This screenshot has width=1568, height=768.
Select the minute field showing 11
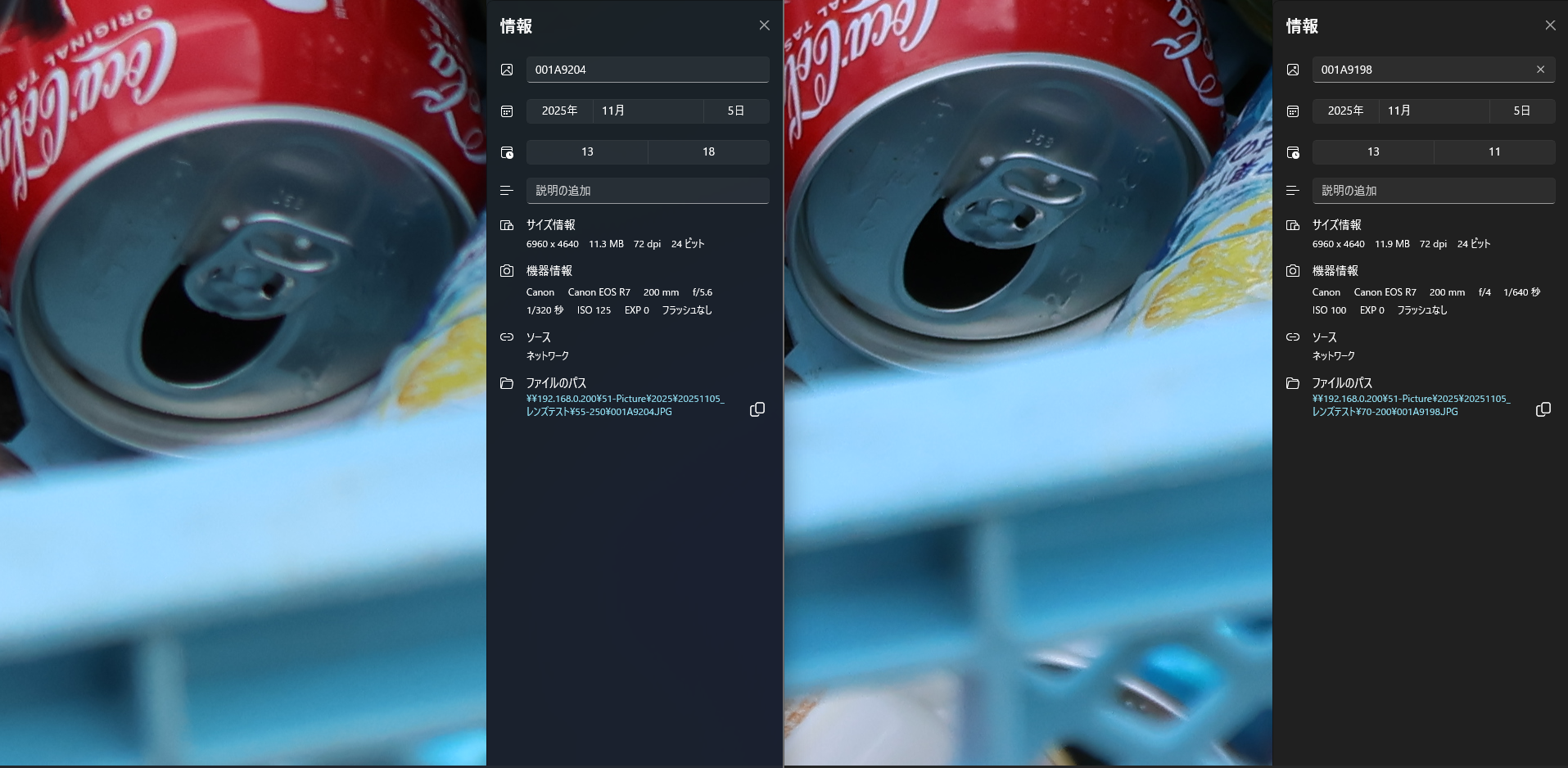tap(1494, 151)
